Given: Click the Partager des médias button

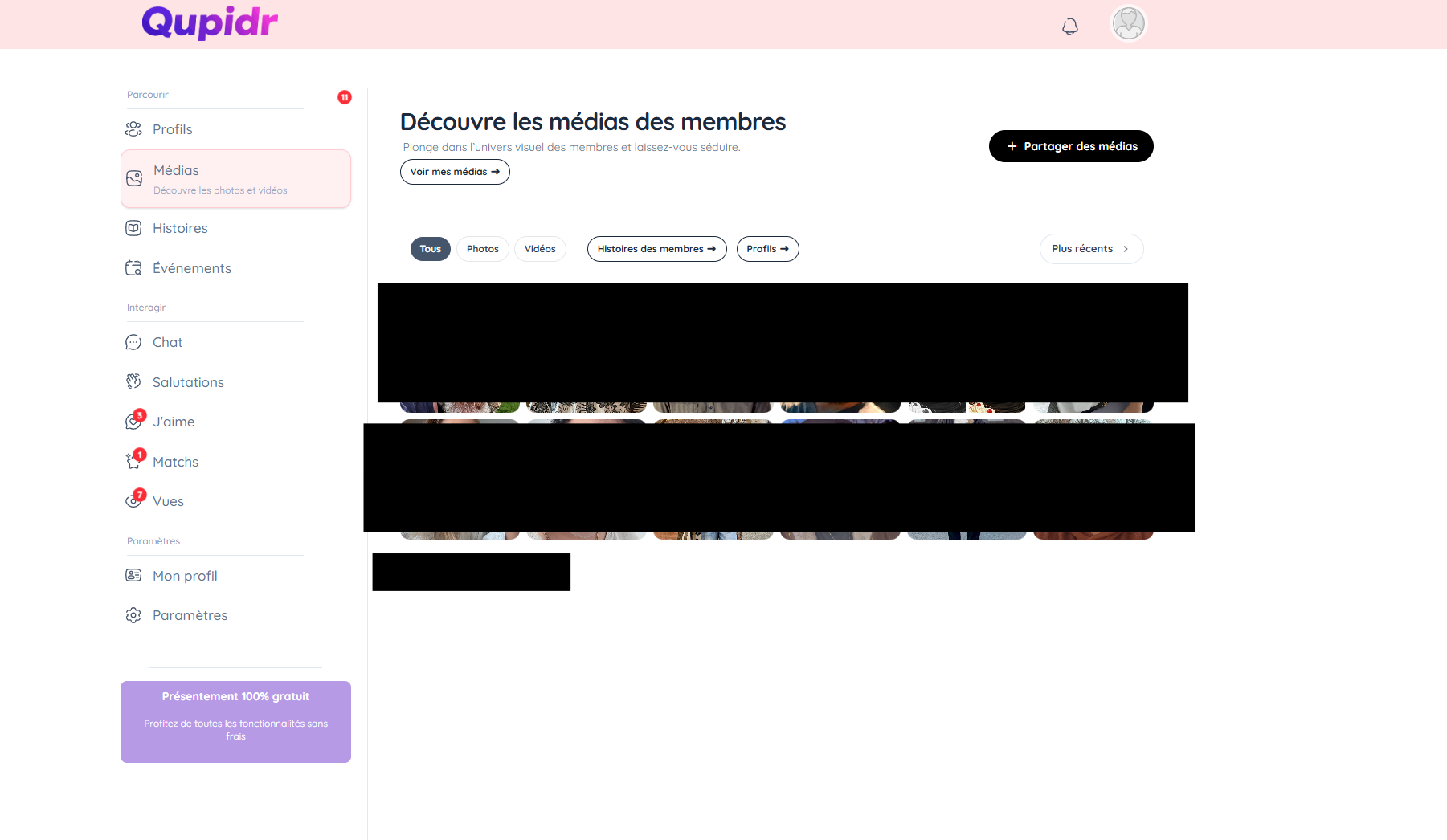Looking at the screenshot, I should point(1070,146).
